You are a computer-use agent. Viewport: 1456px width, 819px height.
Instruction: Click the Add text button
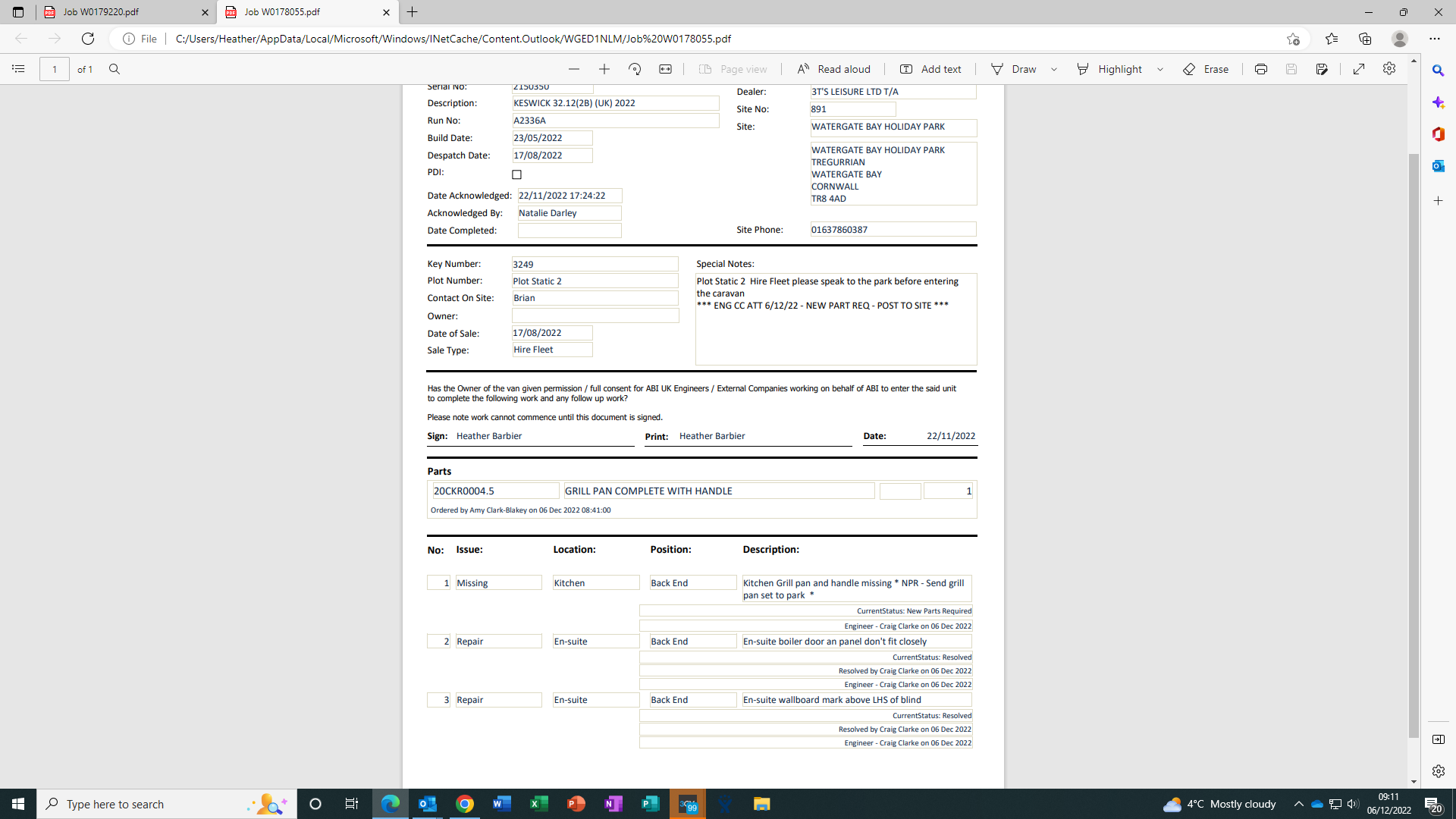coord(930,69)
